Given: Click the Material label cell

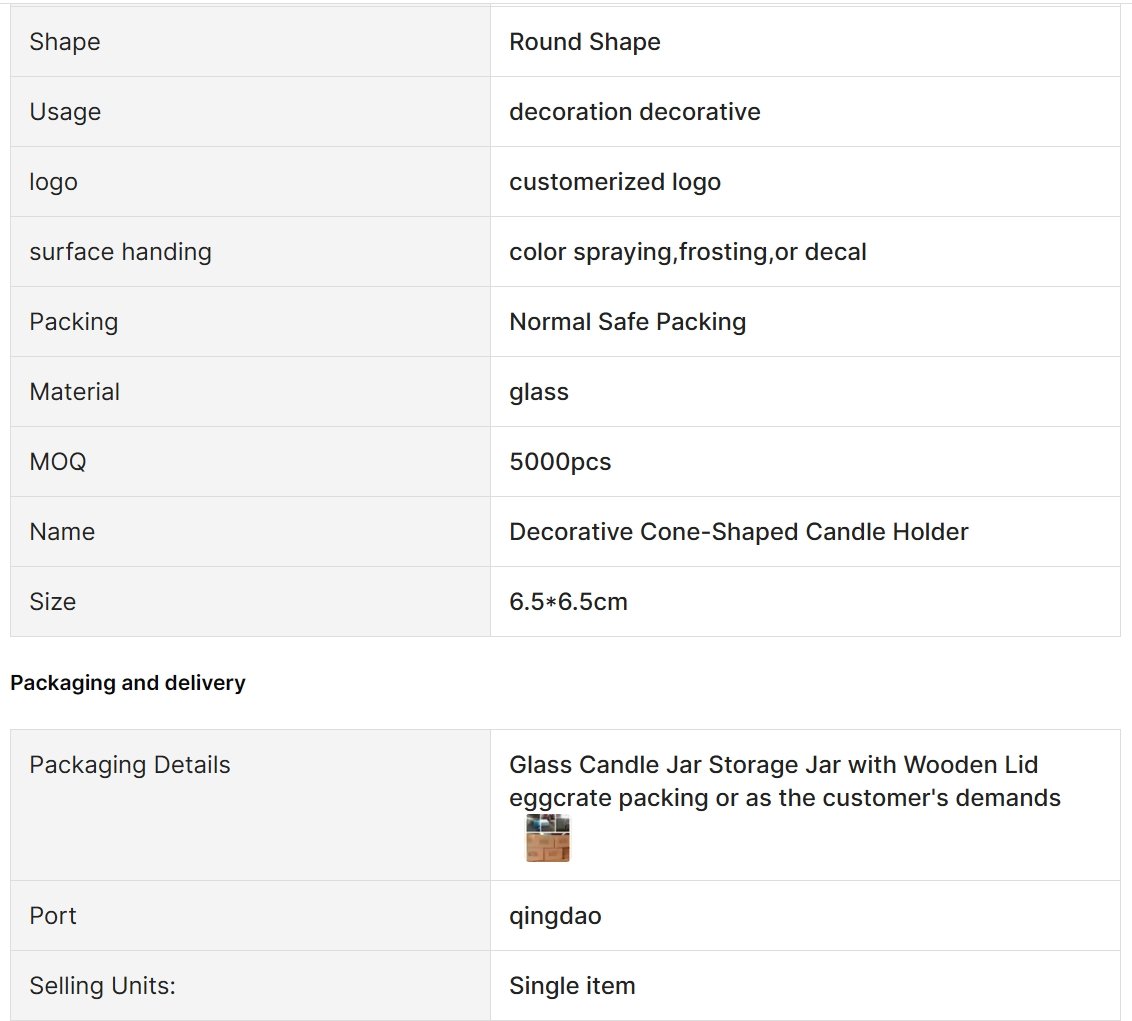Looking at the screenshot, I should (x=251, y=392).
